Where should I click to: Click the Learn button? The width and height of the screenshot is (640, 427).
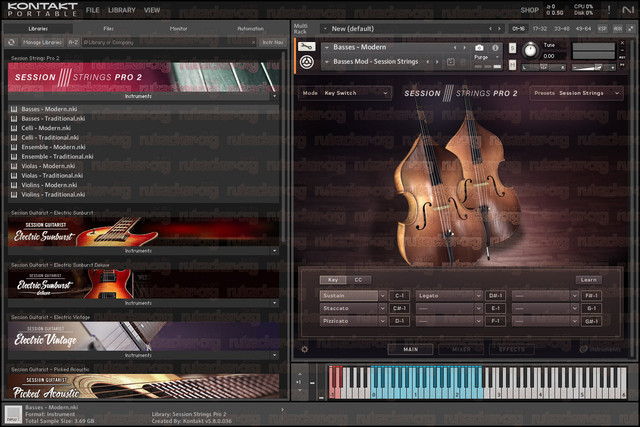point(589,280)
